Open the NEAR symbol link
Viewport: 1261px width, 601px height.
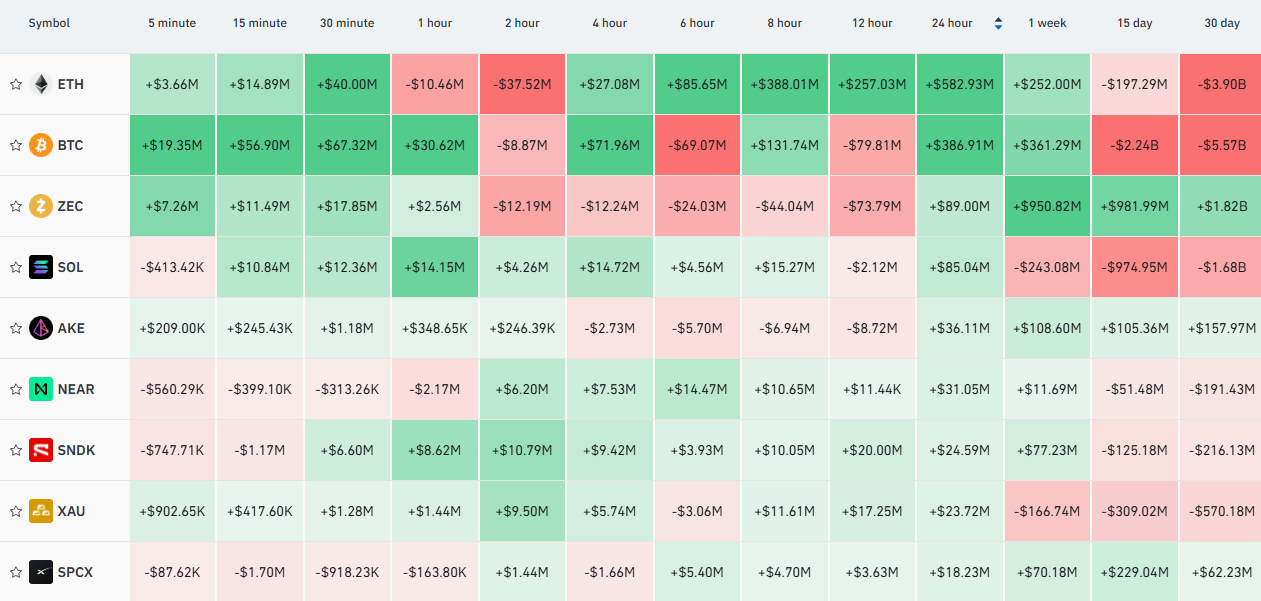click(x=76, y=390)
